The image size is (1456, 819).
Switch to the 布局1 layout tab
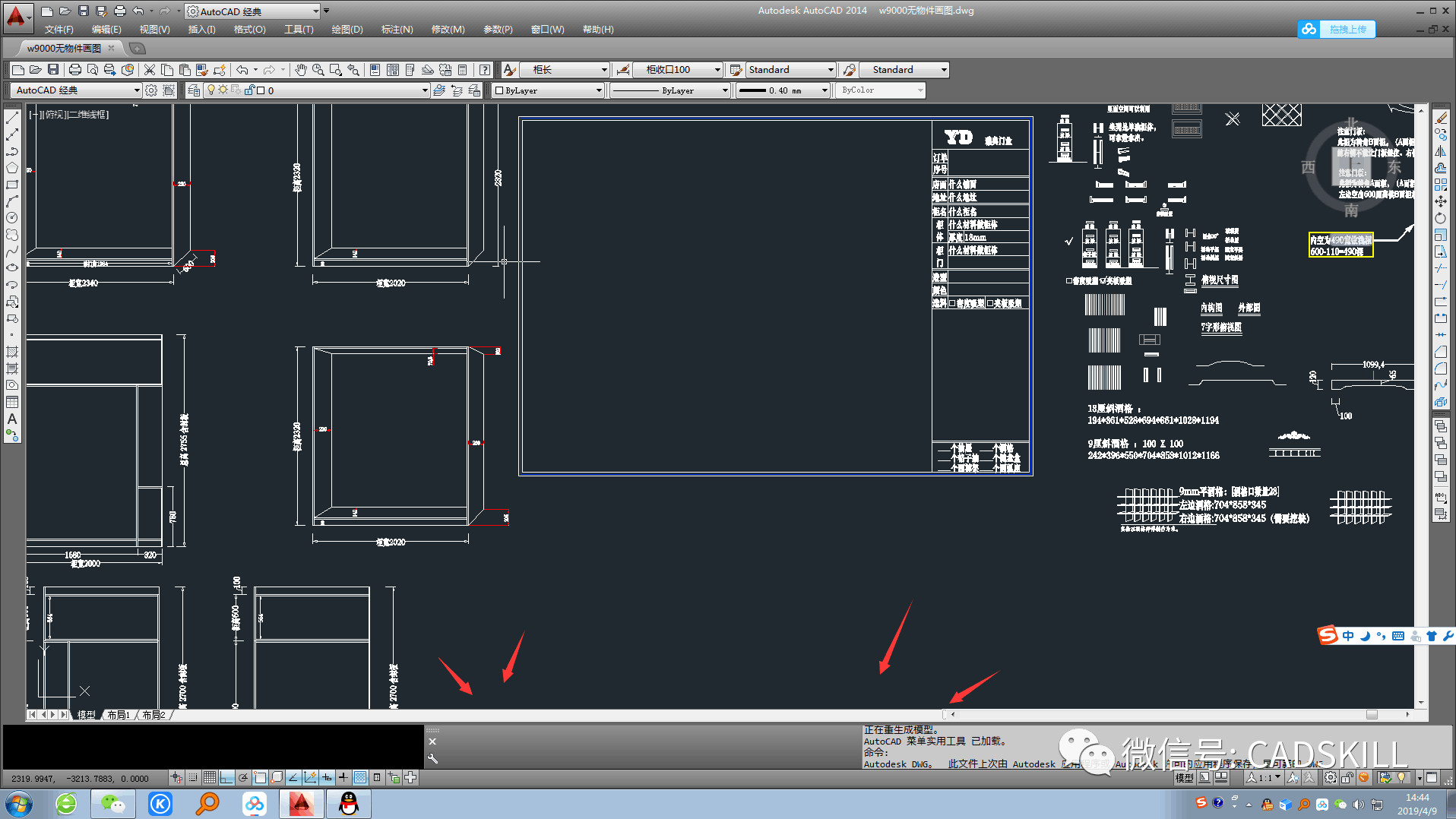[x=118, y=715]
